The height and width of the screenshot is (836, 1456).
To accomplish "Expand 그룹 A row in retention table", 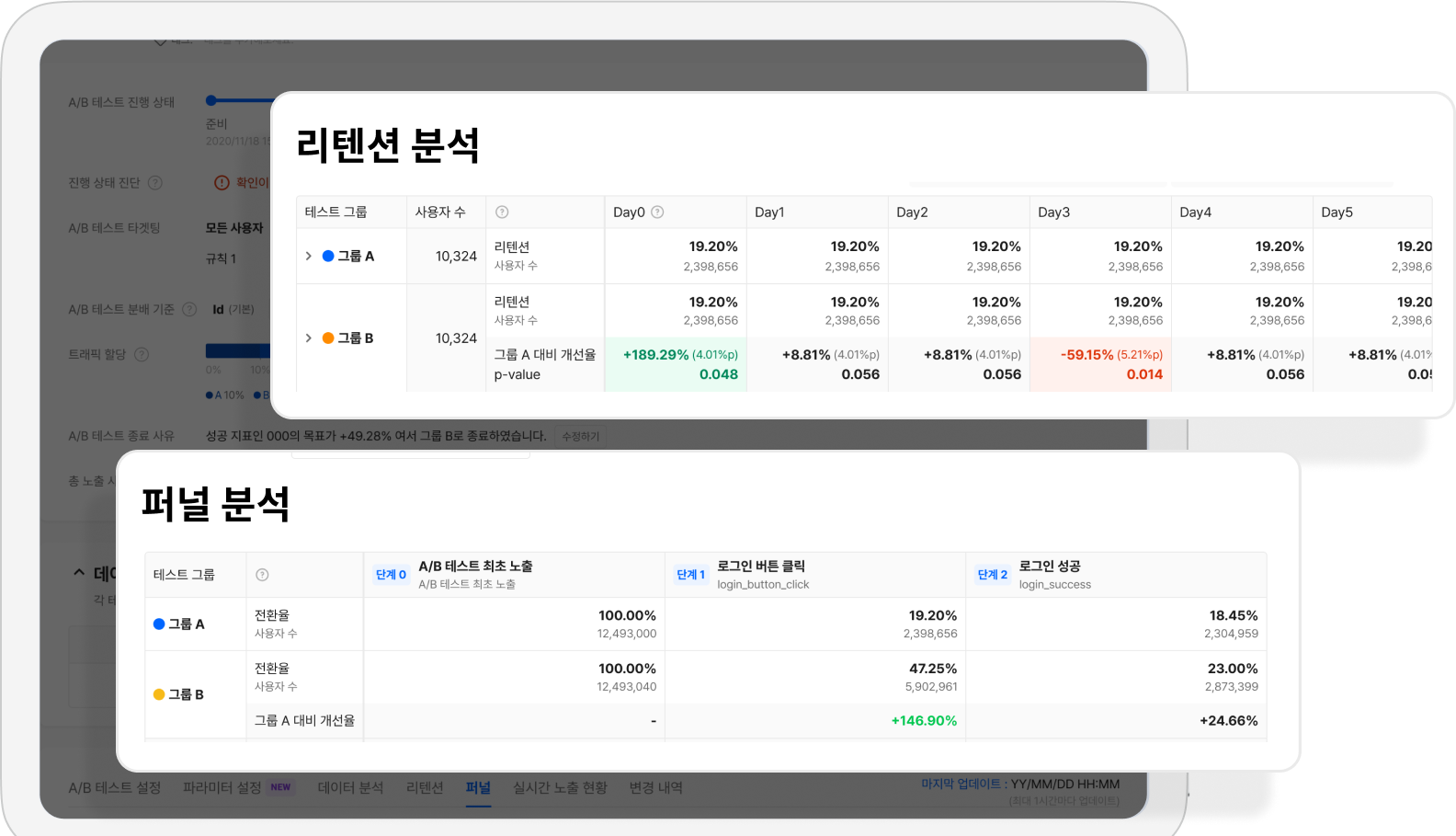I will coord(309,257).
